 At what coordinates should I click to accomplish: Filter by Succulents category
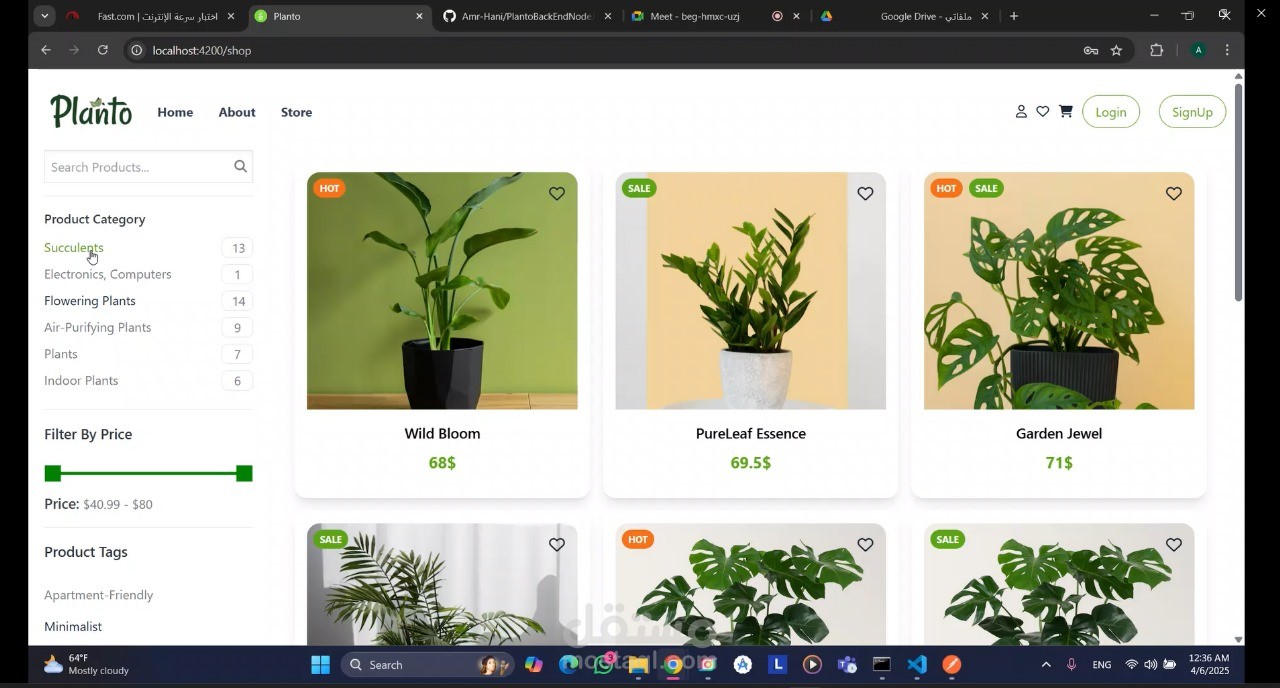click(74, 248)
